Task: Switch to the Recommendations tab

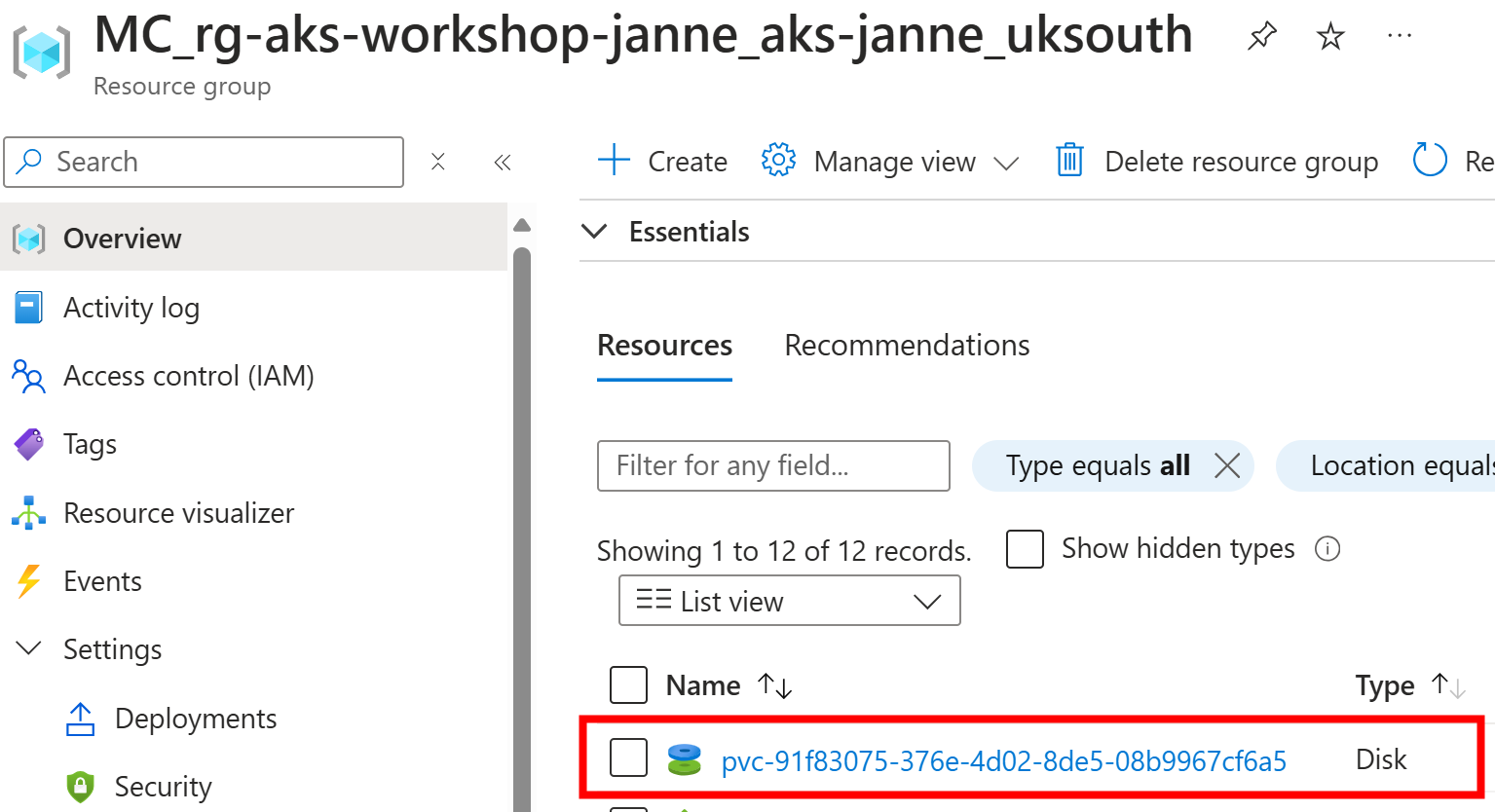Action: pyautogui.click(x=907, y=346)
